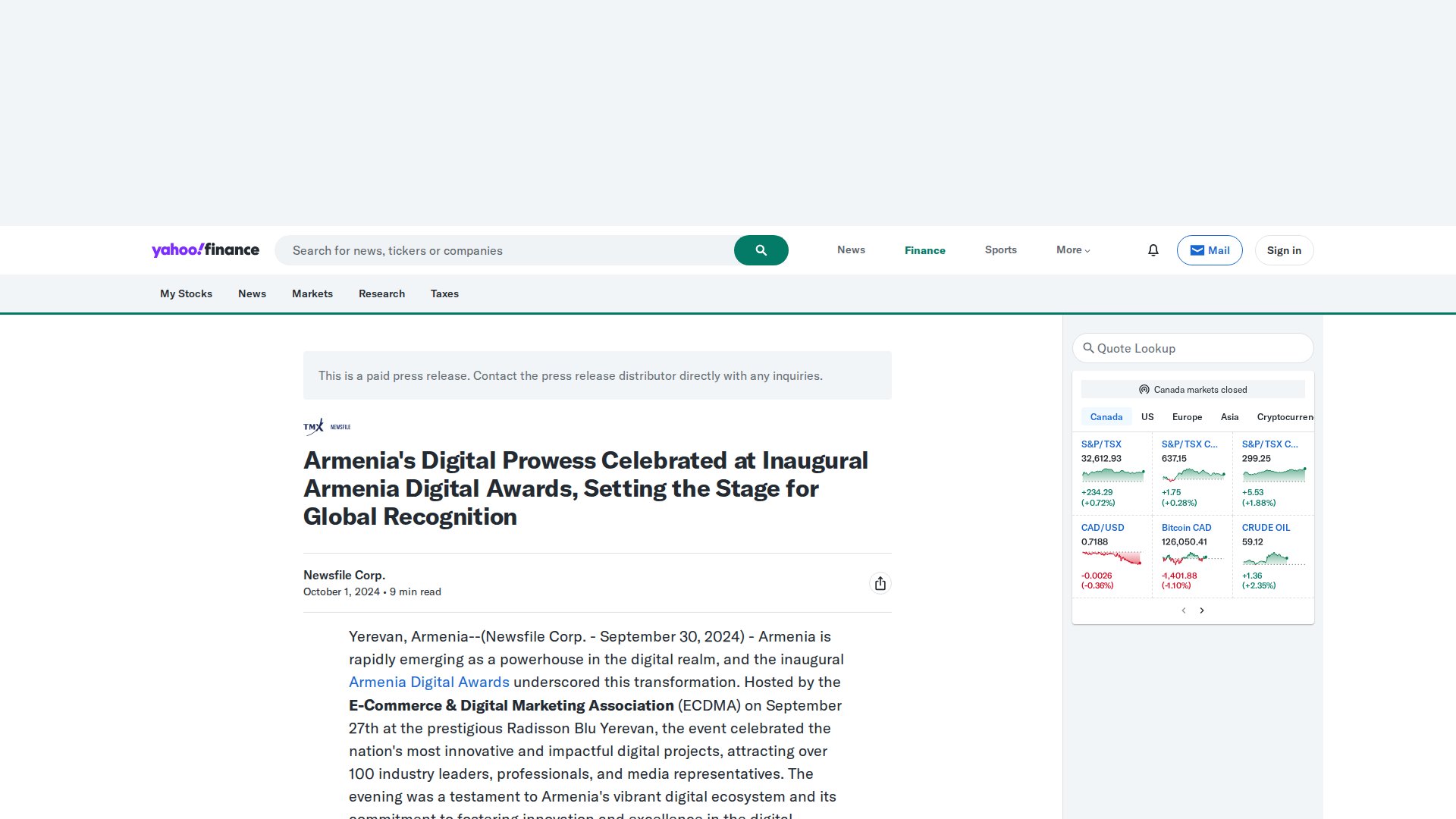
Task: Click the share icon on the article
Action: pos(880,583)
